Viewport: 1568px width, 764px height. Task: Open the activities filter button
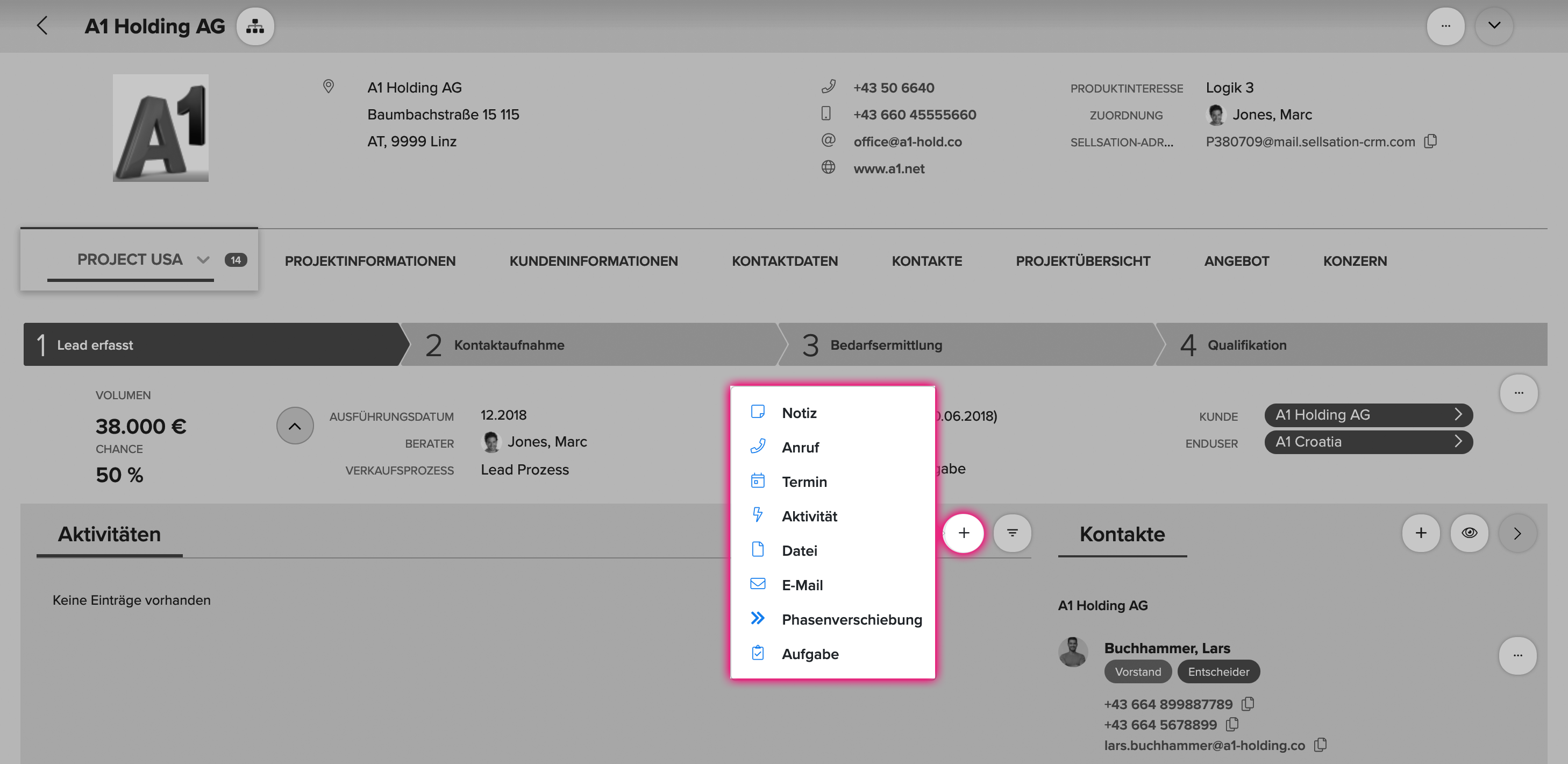(1012, 533)
